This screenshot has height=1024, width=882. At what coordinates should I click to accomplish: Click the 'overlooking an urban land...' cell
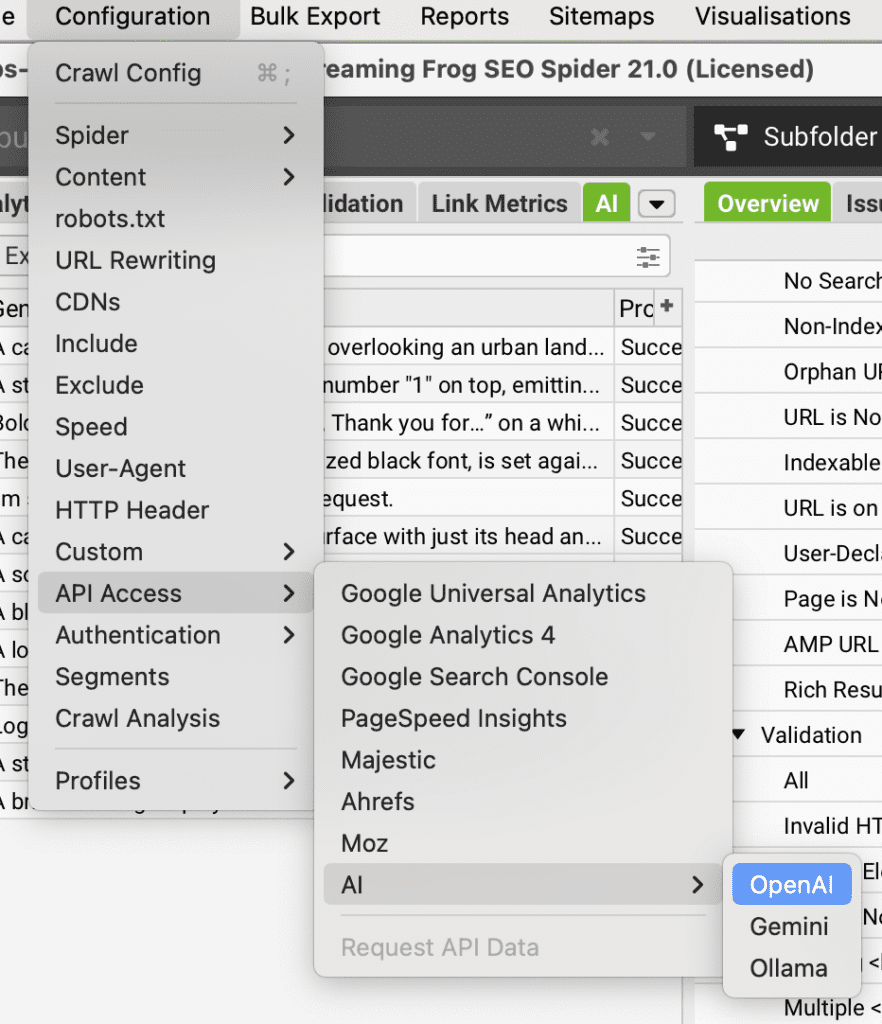click(469, 347)
